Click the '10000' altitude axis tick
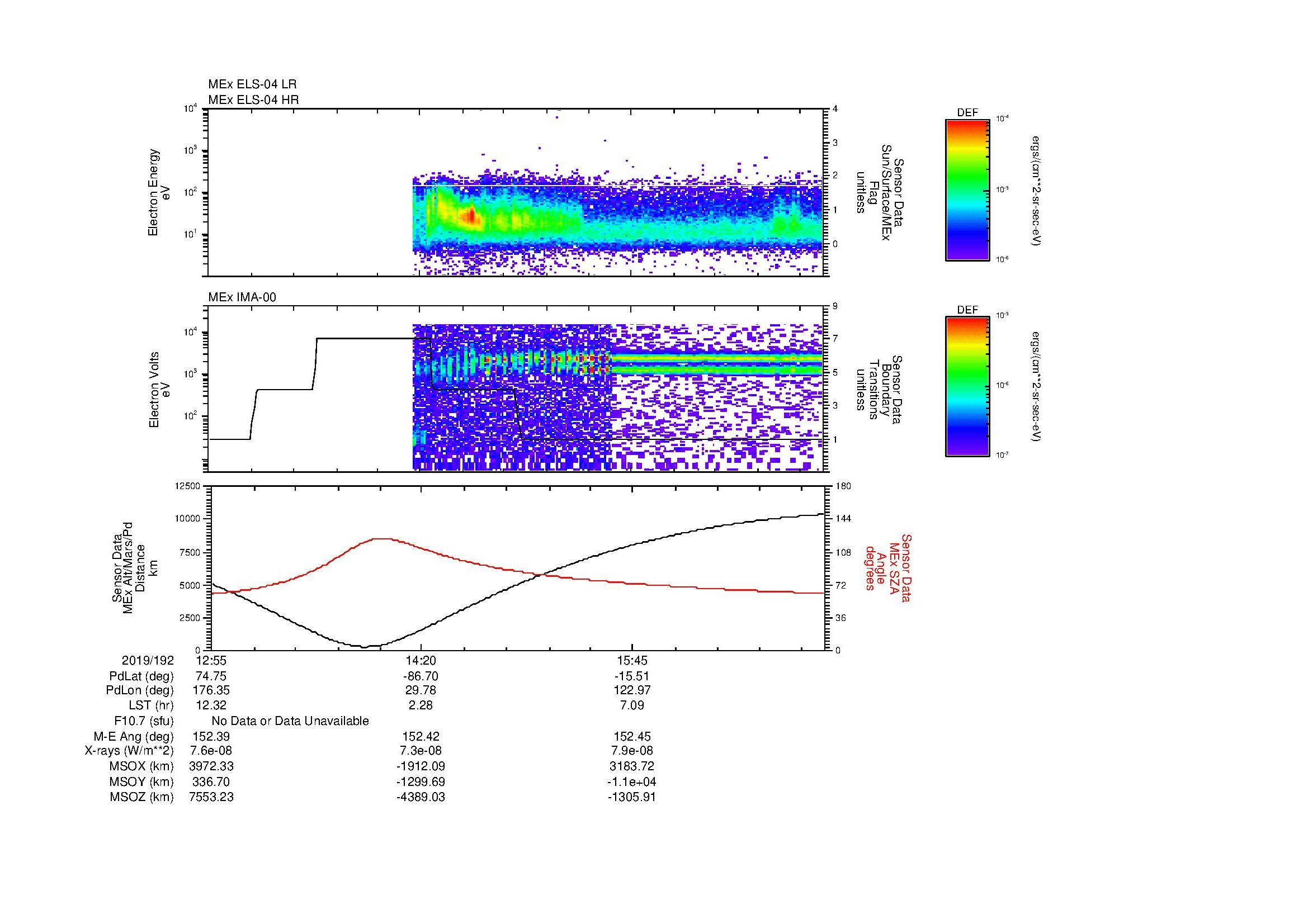The height and width of the screenshot is (924, 1308). (x=188, y=519)
